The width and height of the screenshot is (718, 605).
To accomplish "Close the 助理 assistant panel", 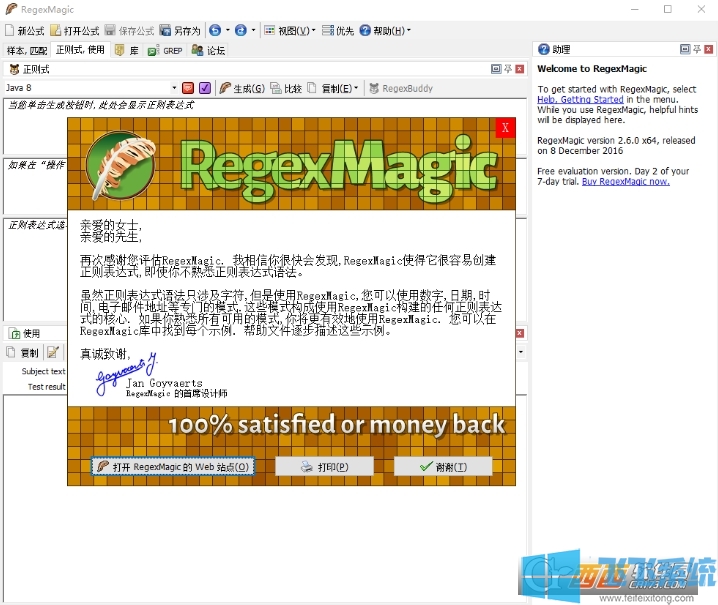I will click(709, 49).
